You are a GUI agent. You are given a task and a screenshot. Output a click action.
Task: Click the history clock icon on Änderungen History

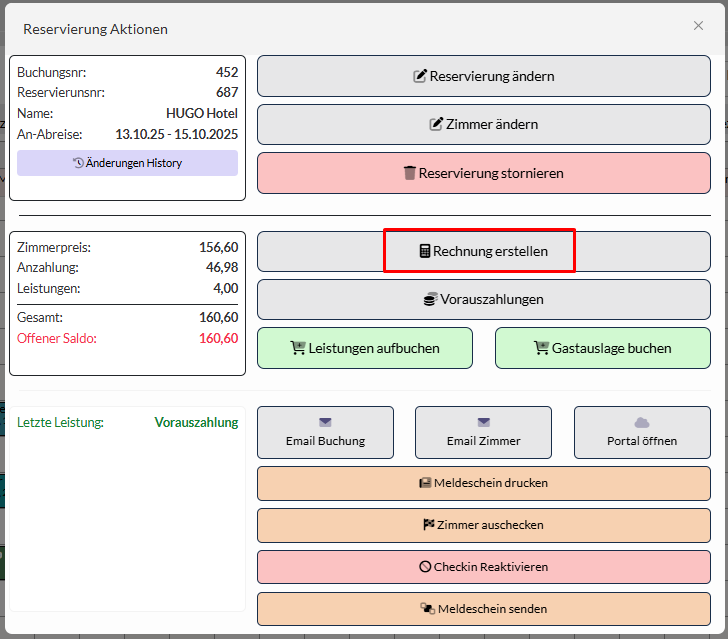click(79, 163)
